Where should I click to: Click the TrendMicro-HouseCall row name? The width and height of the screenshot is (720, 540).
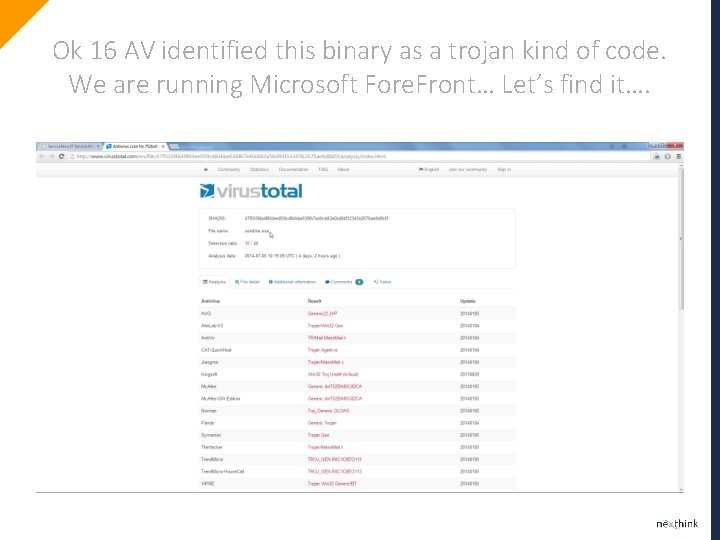click(223, 472)
